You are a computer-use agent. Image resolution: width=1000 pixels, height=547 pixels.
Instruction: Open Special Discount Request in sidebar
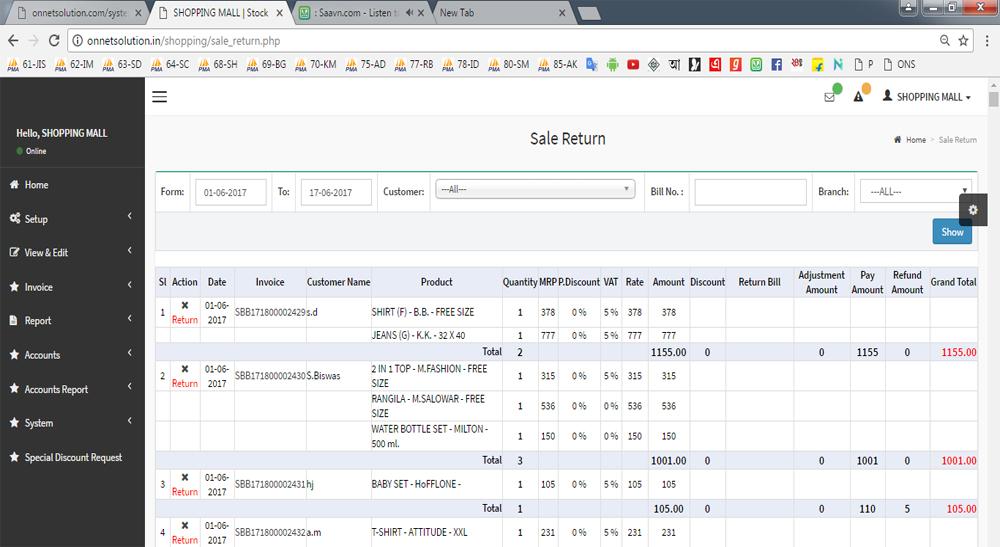pos(72,457)
